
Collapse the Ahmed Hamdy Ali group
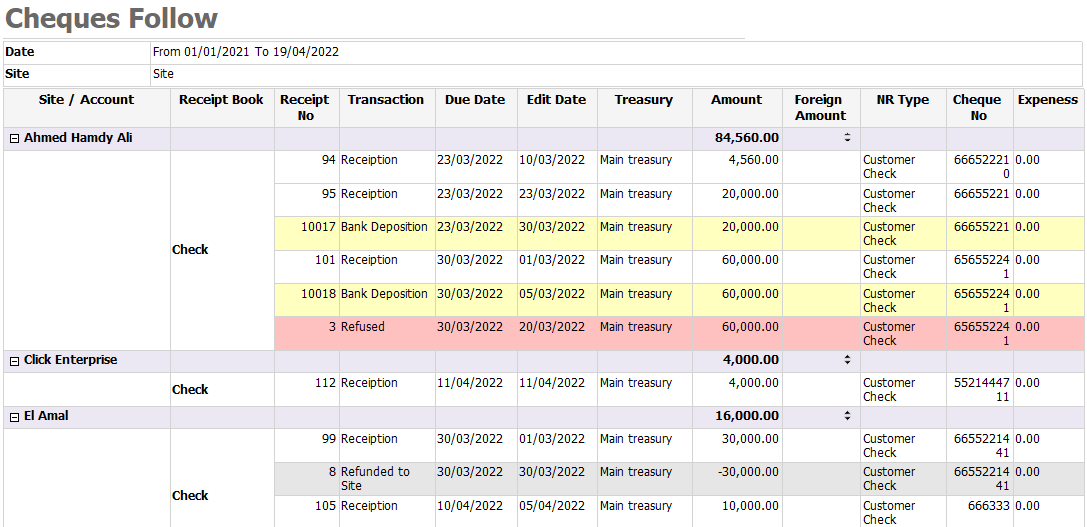14,138
